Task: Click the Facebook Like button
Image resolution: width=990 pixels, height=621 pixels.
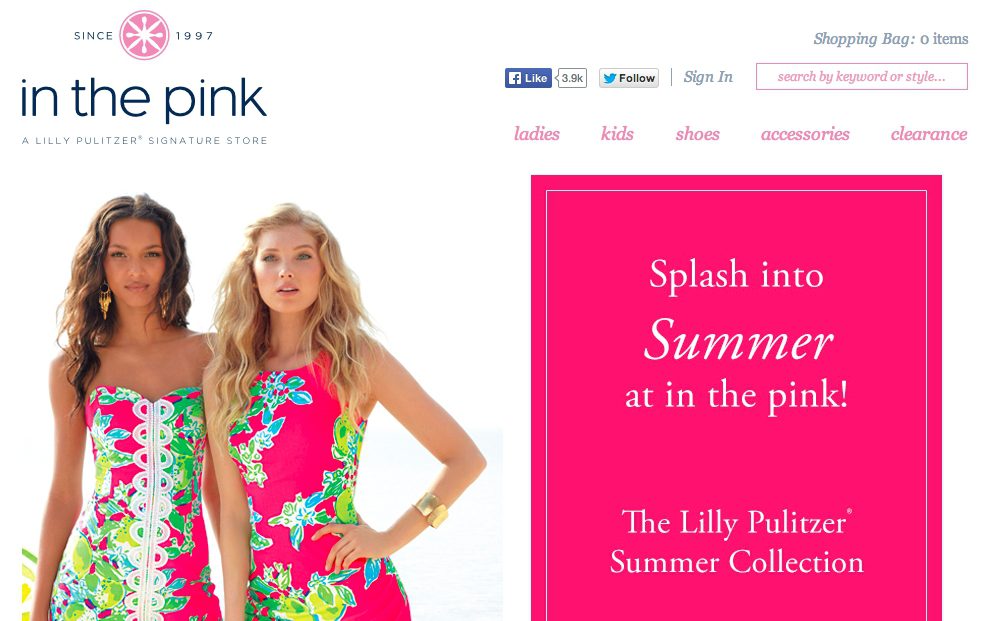Action: click(528, 78)
